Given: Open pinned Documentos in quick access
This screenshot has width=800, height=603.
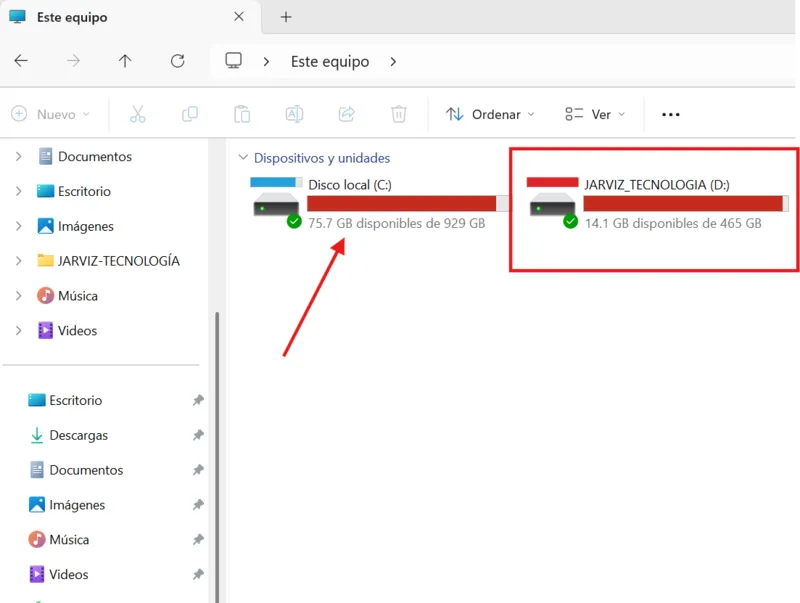Looking at the screenshot, I should click(x=76, y=470).
